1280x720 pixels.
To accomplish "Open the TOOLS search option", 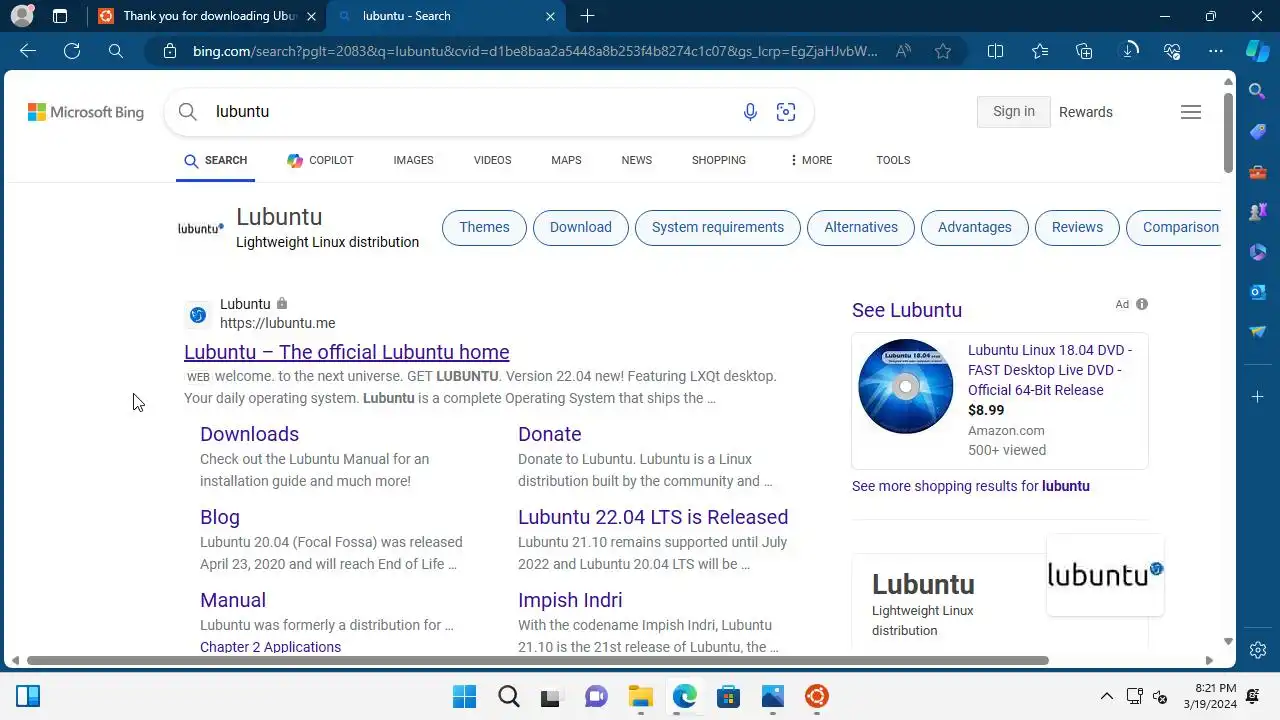I will [x=893, y=160].
